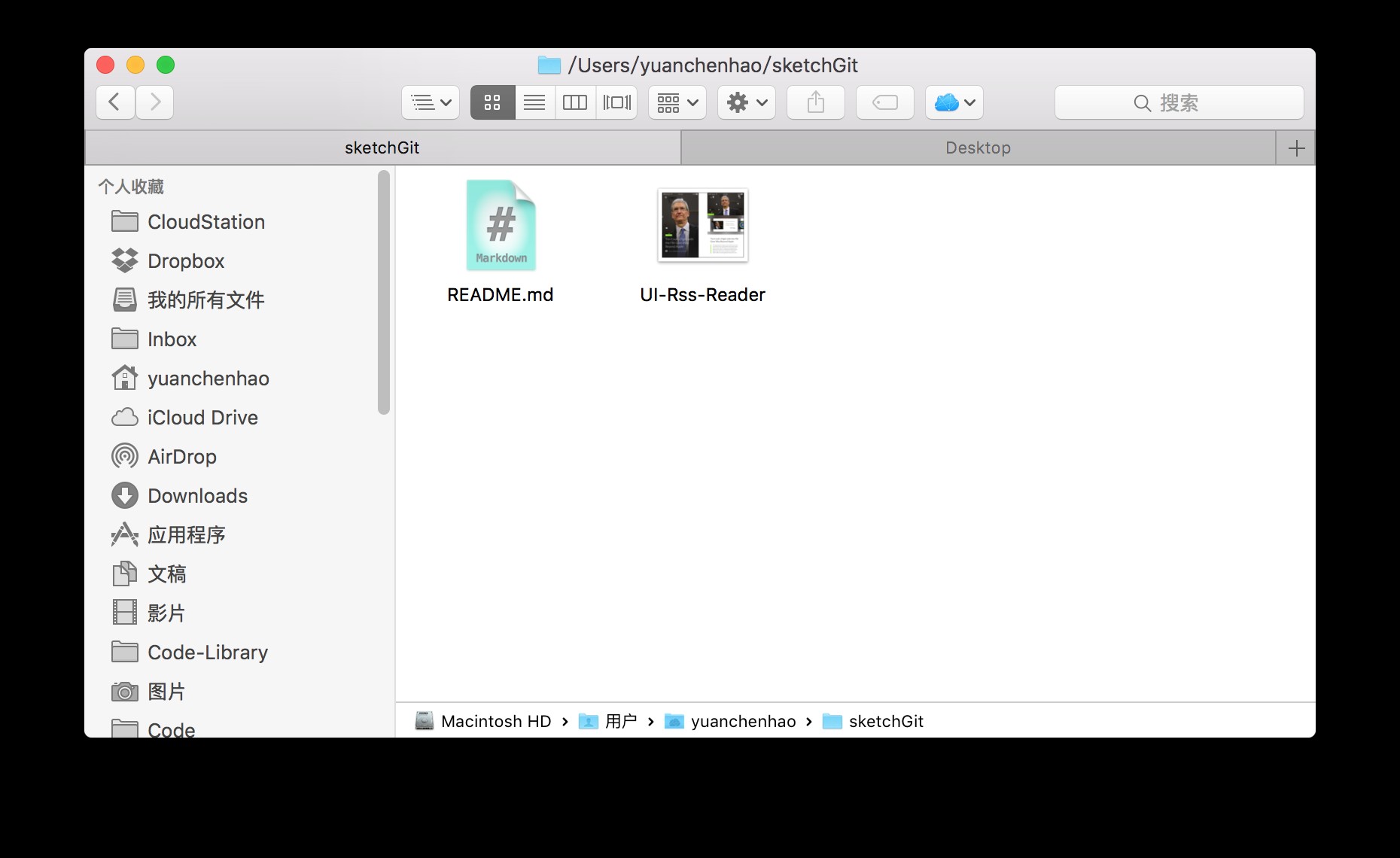Switch to the Desktop tab

[978, 148]
